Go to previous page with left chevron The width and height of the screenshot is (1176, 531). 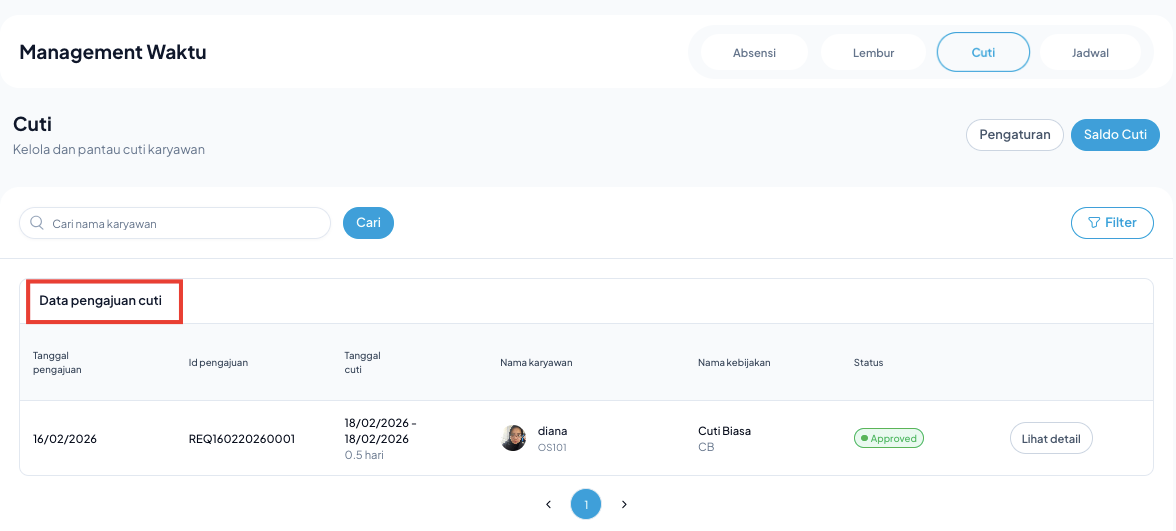(548, 505)
